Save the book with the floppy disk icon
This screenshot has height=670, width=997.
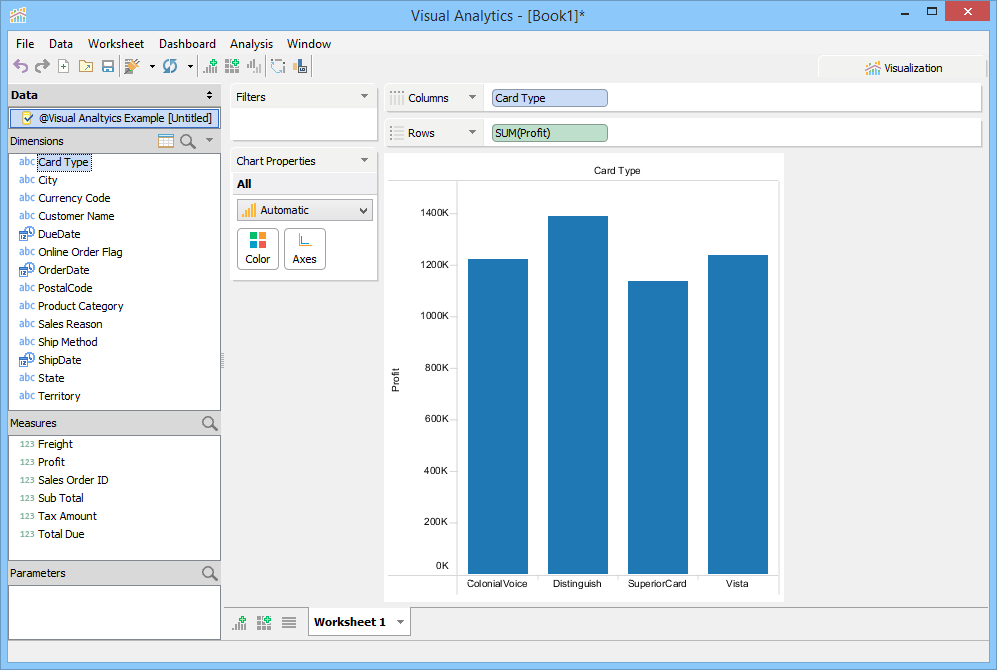pyautogui.click(x=108, y=66)
